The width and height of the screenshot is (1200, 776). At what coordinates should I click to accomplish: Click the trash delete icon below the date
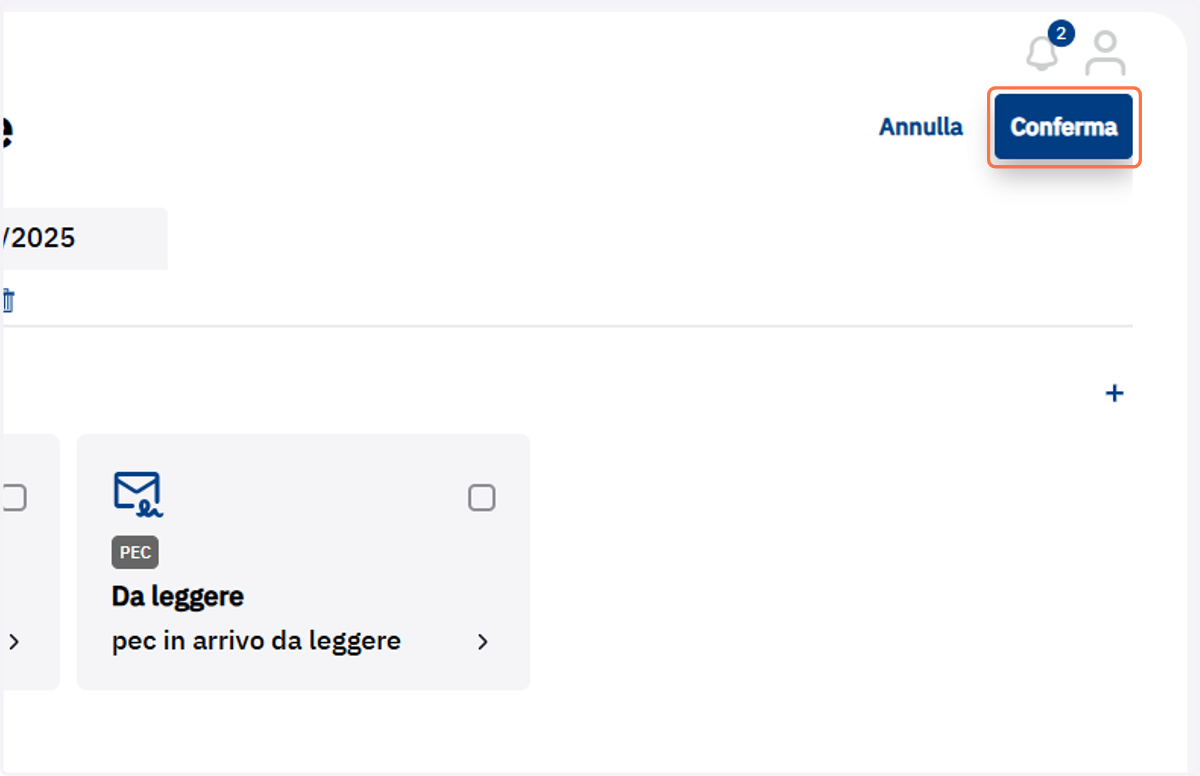click(x=8, y=300)
